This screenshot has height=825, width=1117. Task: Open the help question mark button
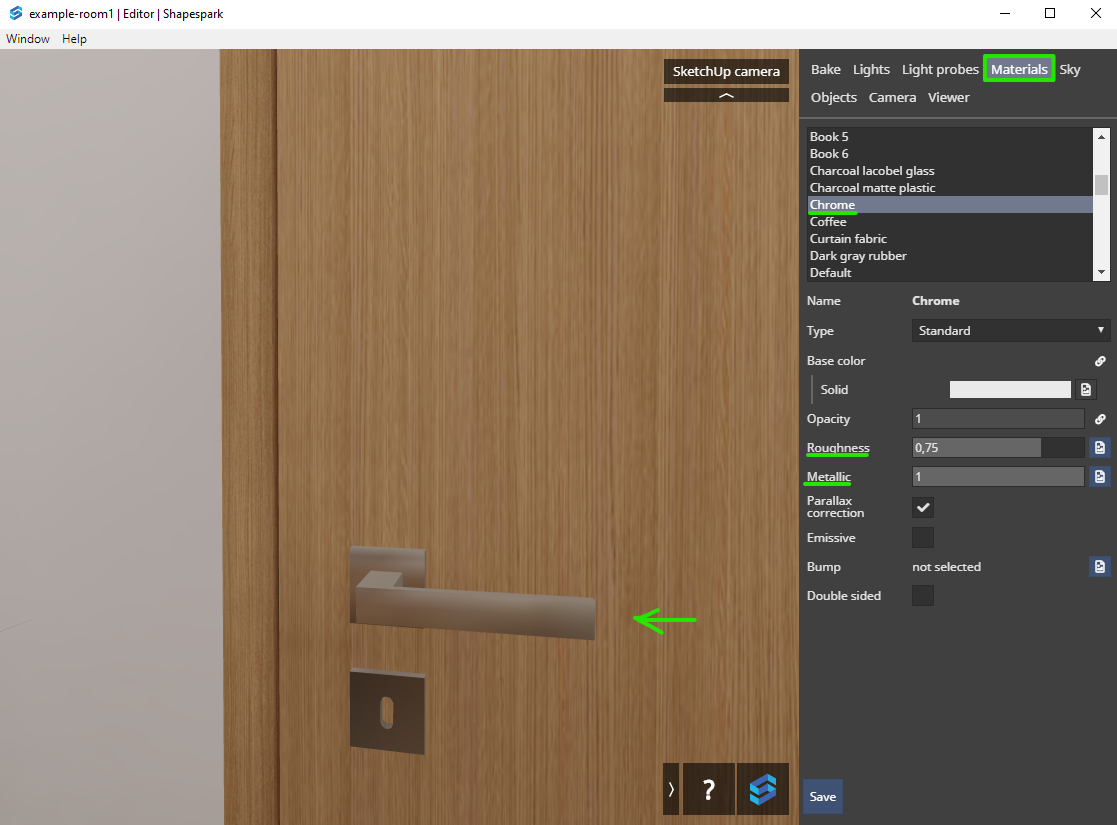click(709, 790)
